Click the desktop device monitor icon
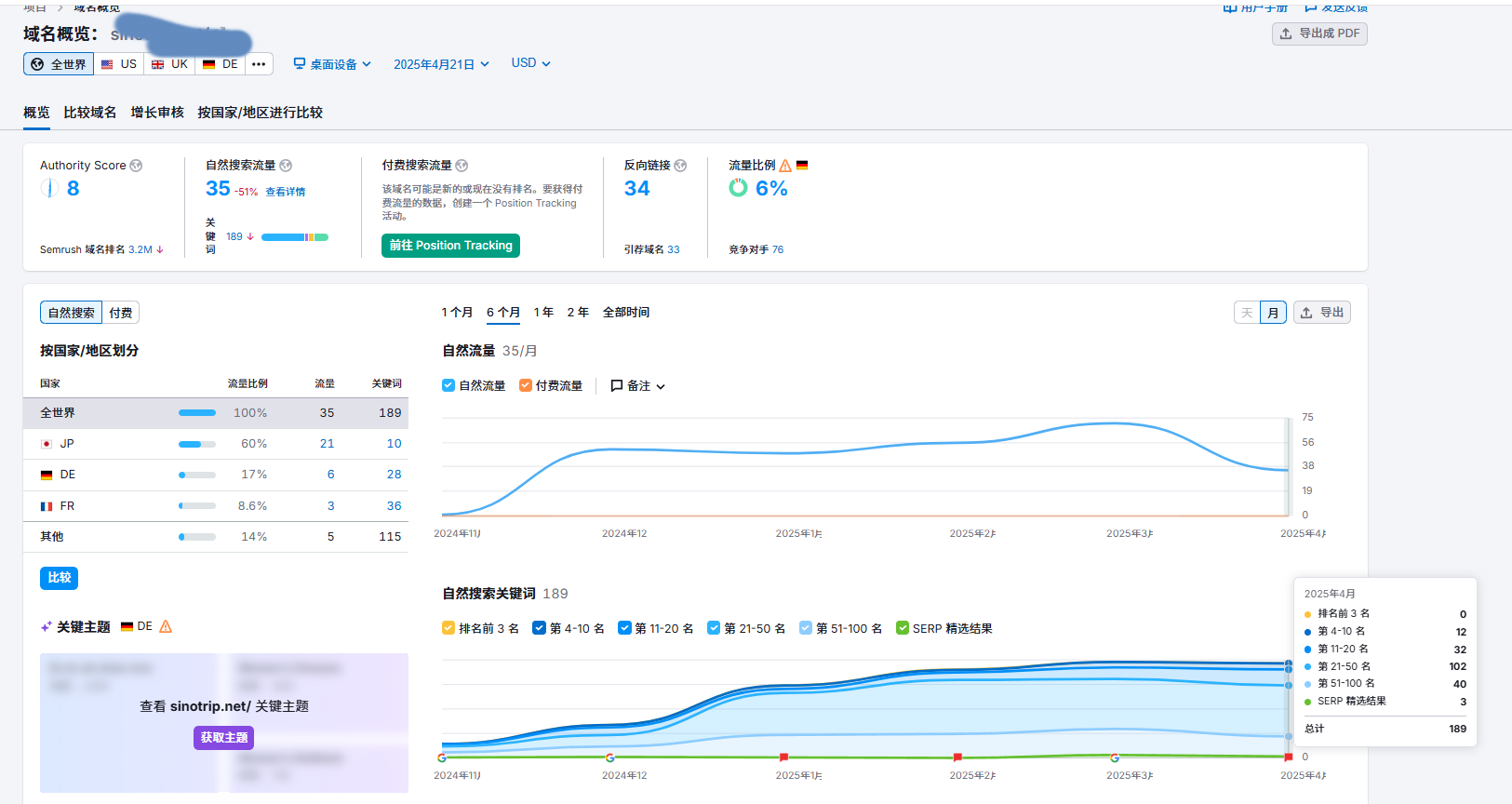Viewport: 1512px width, 804px height. point(300,63)
